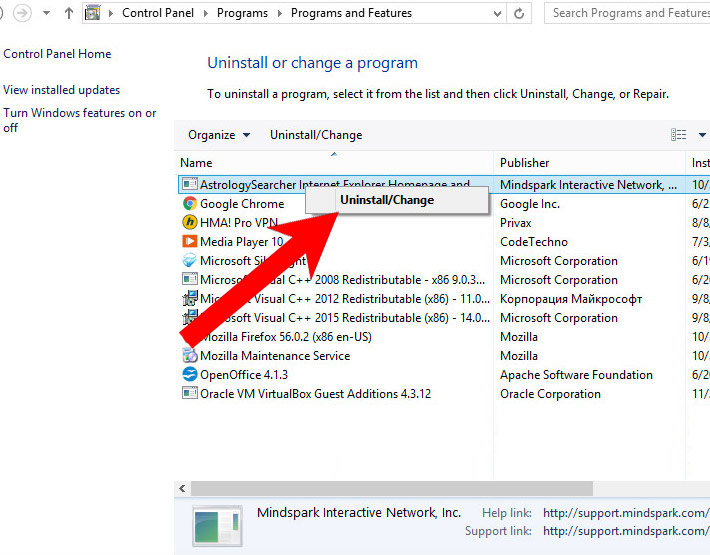This screenshot has height=555, width=710.
Task: Change view with the view options icon
Action: tap(678, 134)
